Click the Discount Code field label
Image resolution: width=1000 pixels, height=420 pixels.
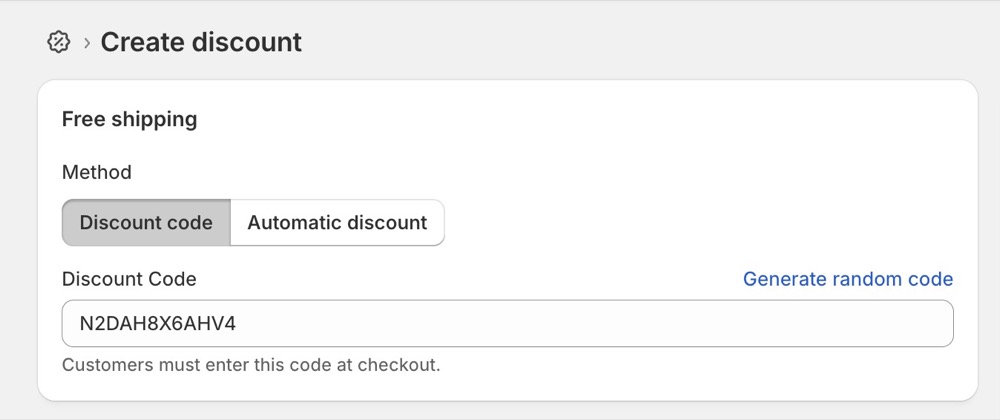point(129,279)
